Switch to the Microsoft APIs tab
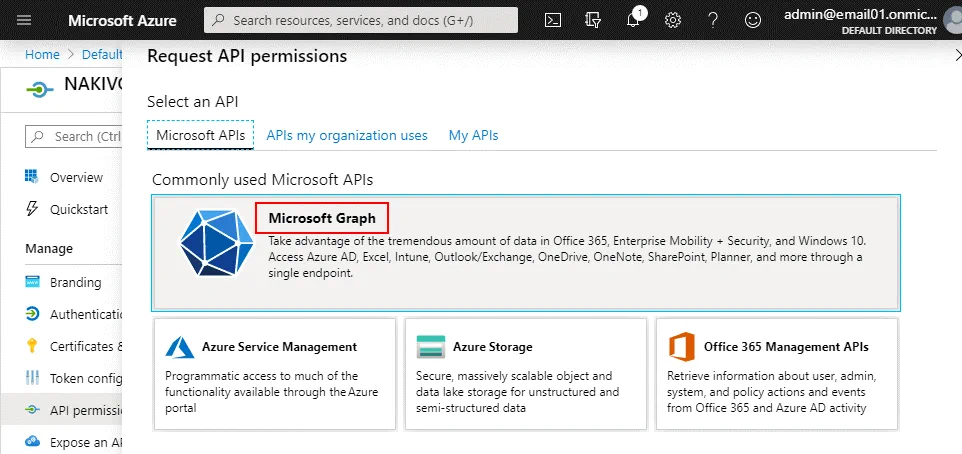962x454 pixels. 201,135
